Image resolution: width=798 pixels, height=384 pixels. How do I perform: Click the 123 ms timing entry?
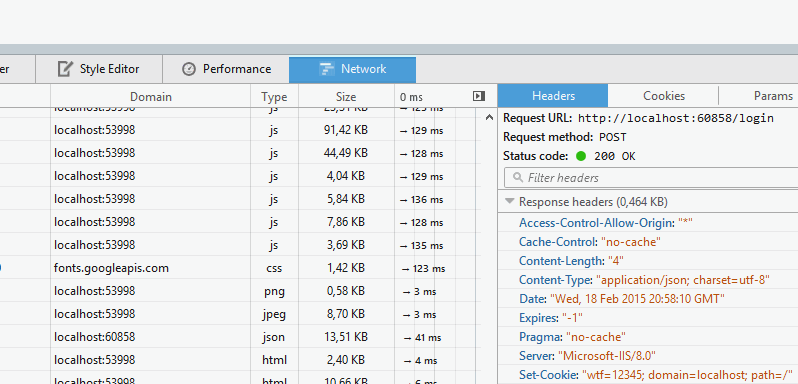423,269
